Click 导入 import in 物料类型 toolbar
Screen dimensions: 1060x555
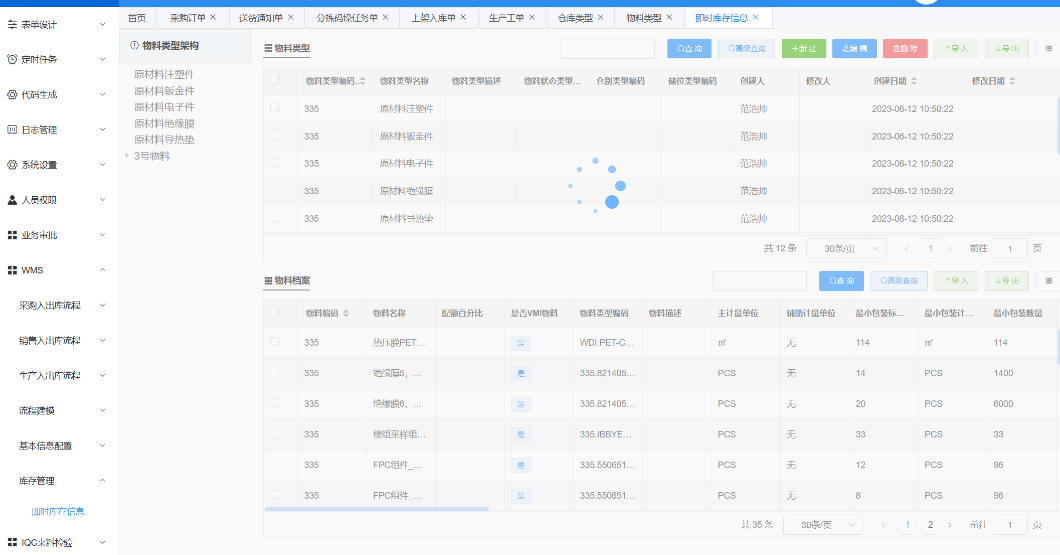[x=956, y=49]
